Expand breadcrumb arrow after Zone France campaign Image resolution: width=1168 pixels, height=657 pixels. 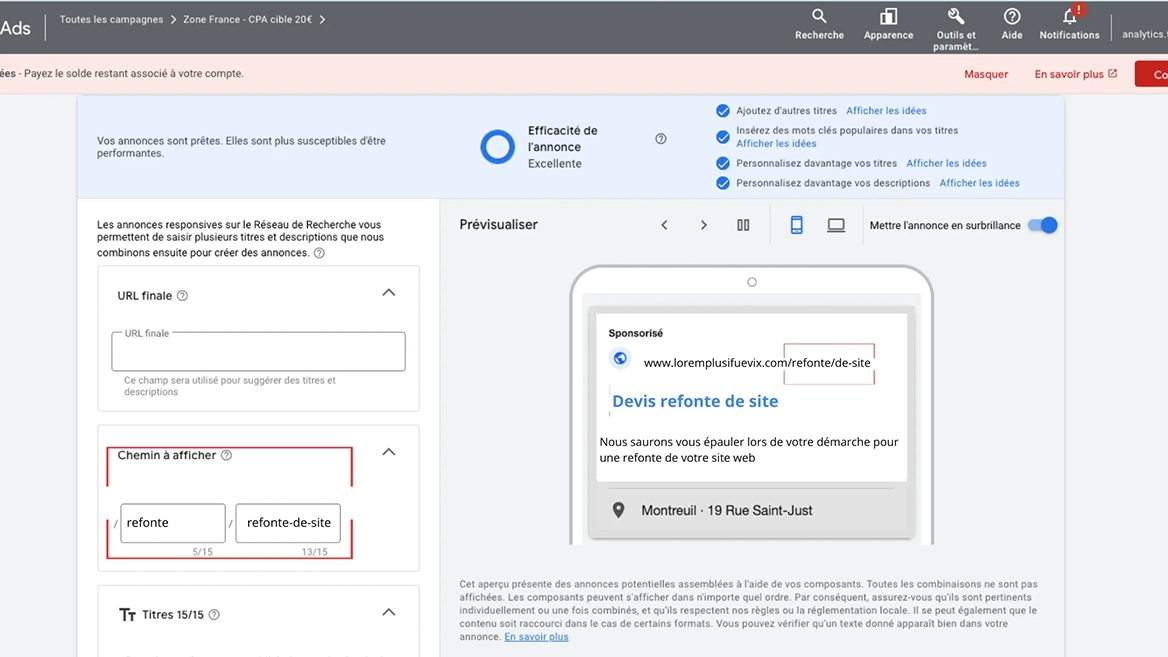pos(323,19)
